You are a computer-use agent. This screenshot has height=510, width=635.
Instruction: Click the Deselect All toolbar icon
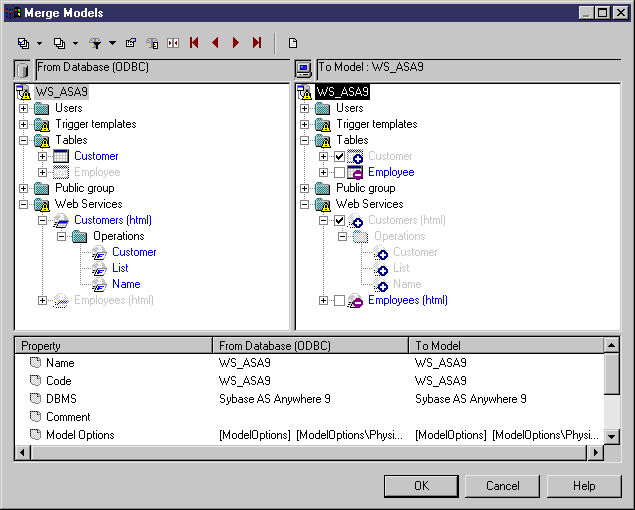(60, 43)
